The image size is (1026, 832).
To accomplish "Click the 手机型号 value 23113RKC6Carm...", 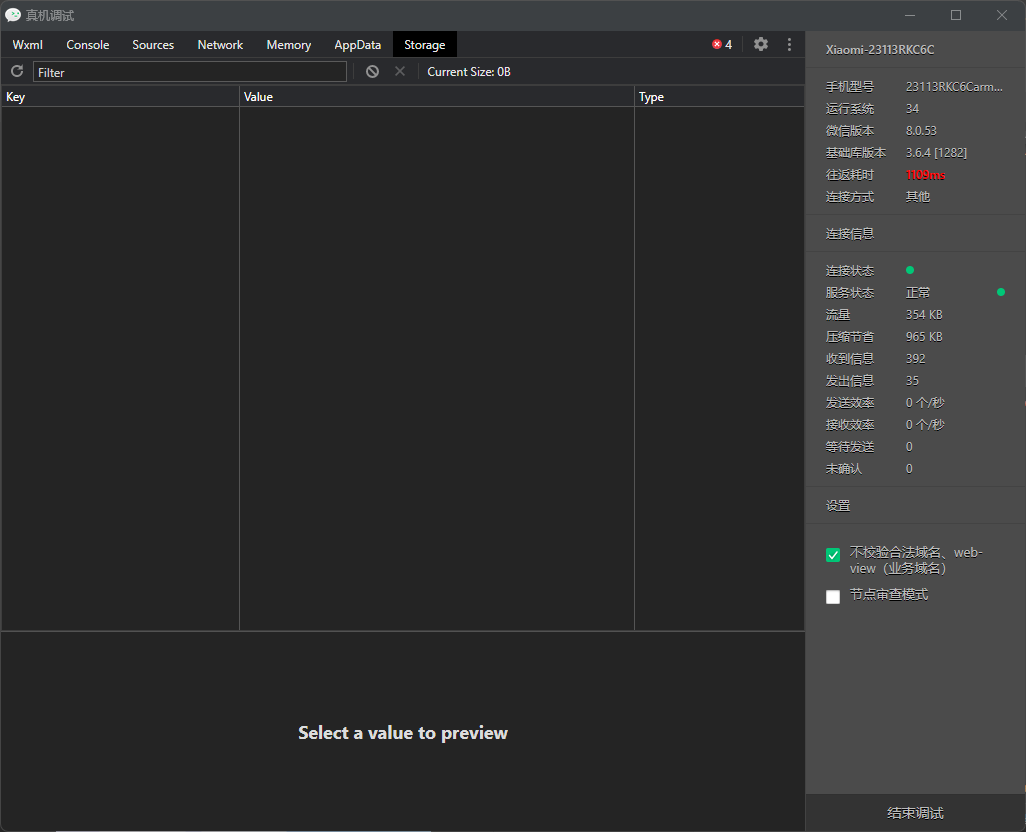I will [954, 87].
